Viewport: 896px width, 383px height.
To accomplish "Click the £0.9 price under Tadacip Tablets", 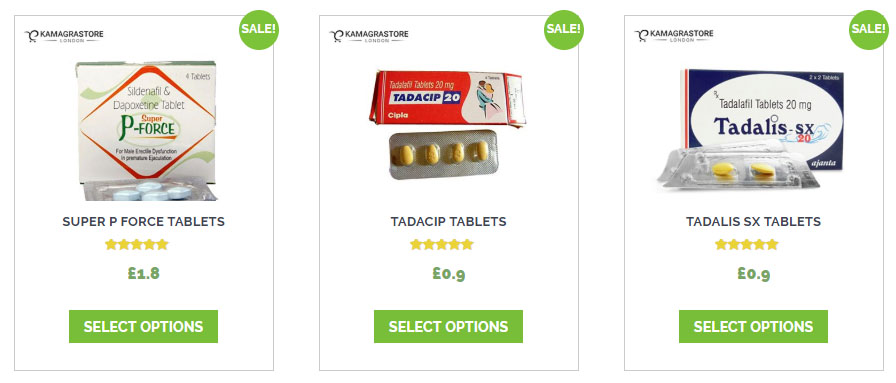I will (449, 274).
